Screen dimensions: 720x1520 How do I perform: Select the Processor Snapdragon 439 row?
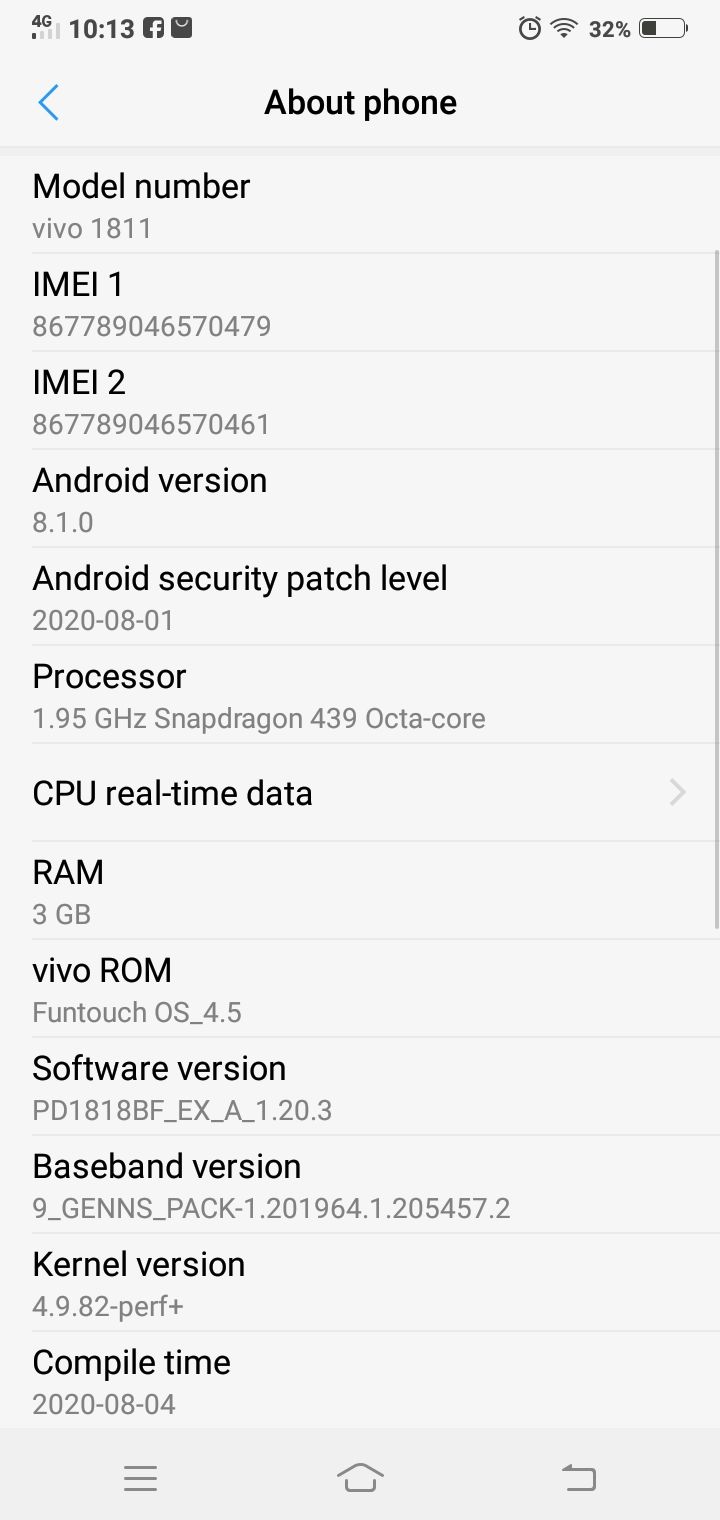(x=360, y=695)
